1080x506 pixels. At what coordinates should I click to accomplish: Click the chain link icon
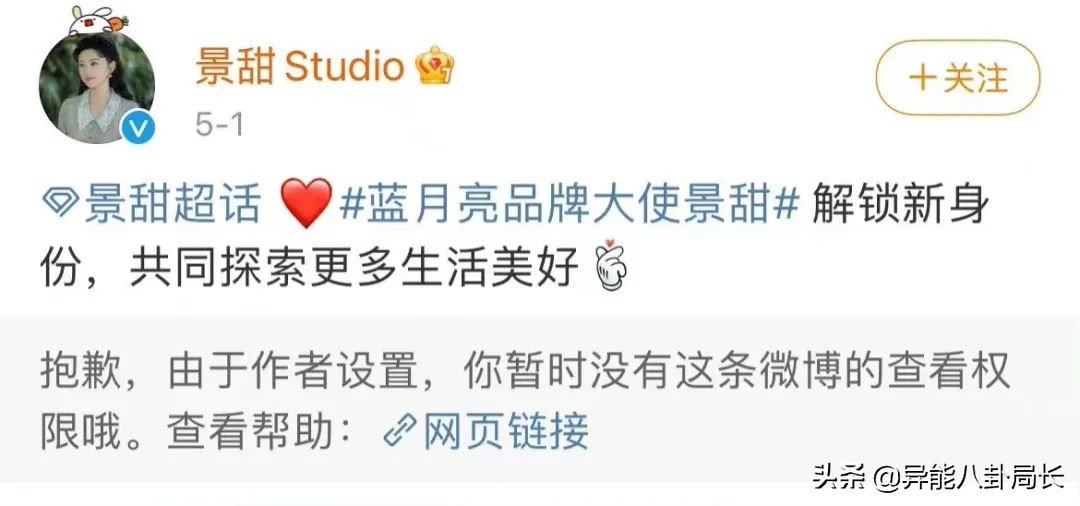pyautogui.click(x=399, y=432)
